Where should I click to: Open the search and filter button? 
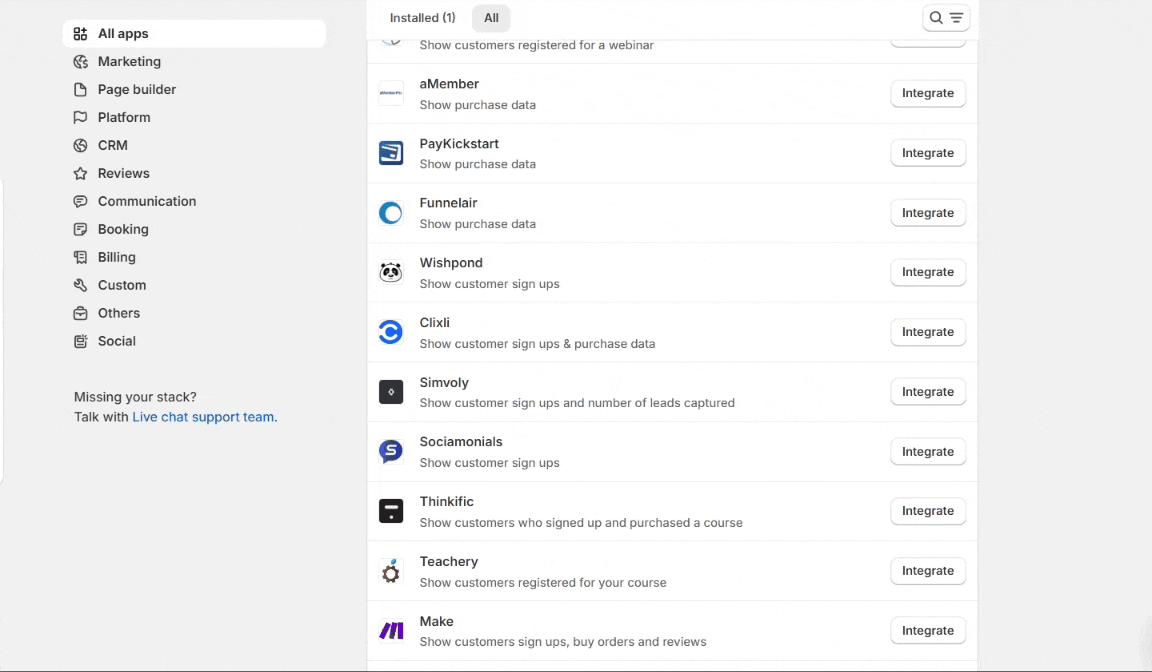(x=946, y=18)
